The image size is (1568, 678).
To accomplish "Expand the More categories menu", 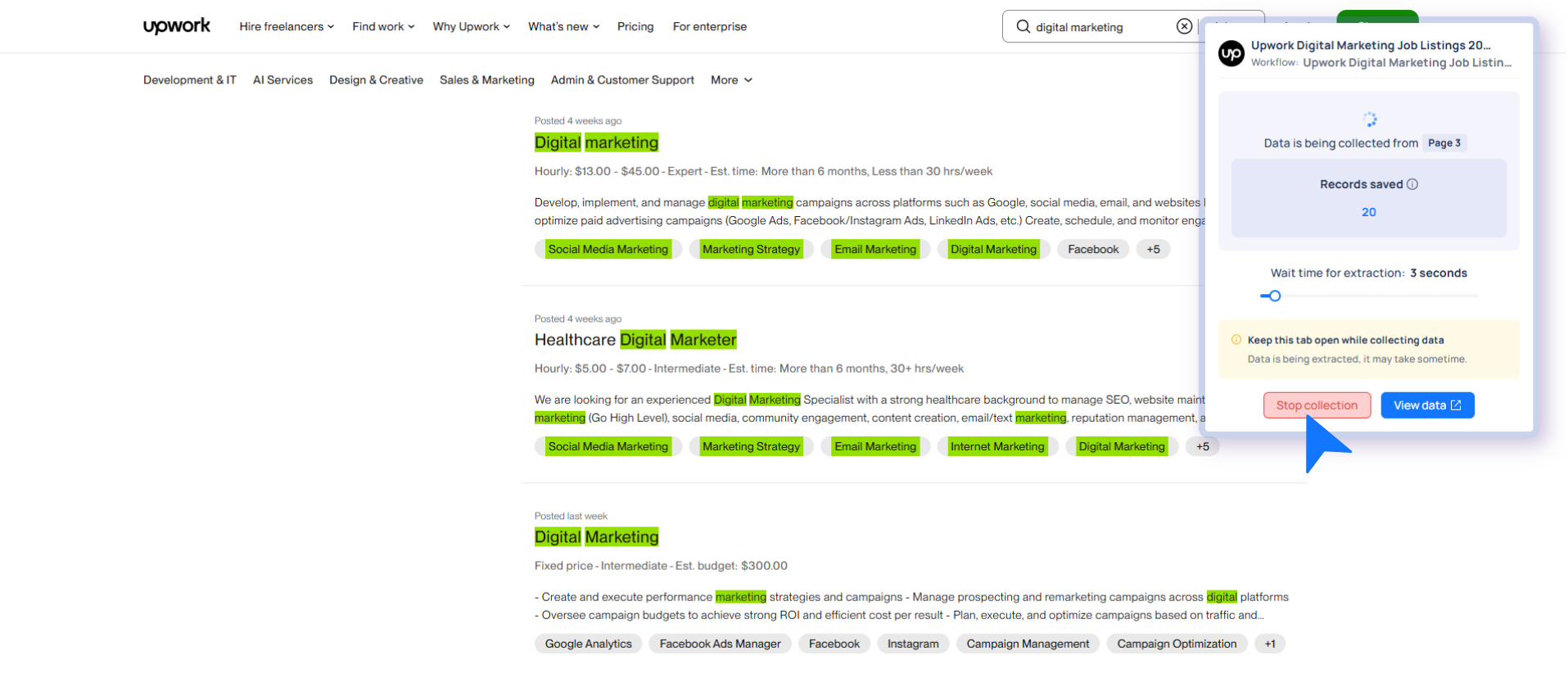I will point(731,80).
